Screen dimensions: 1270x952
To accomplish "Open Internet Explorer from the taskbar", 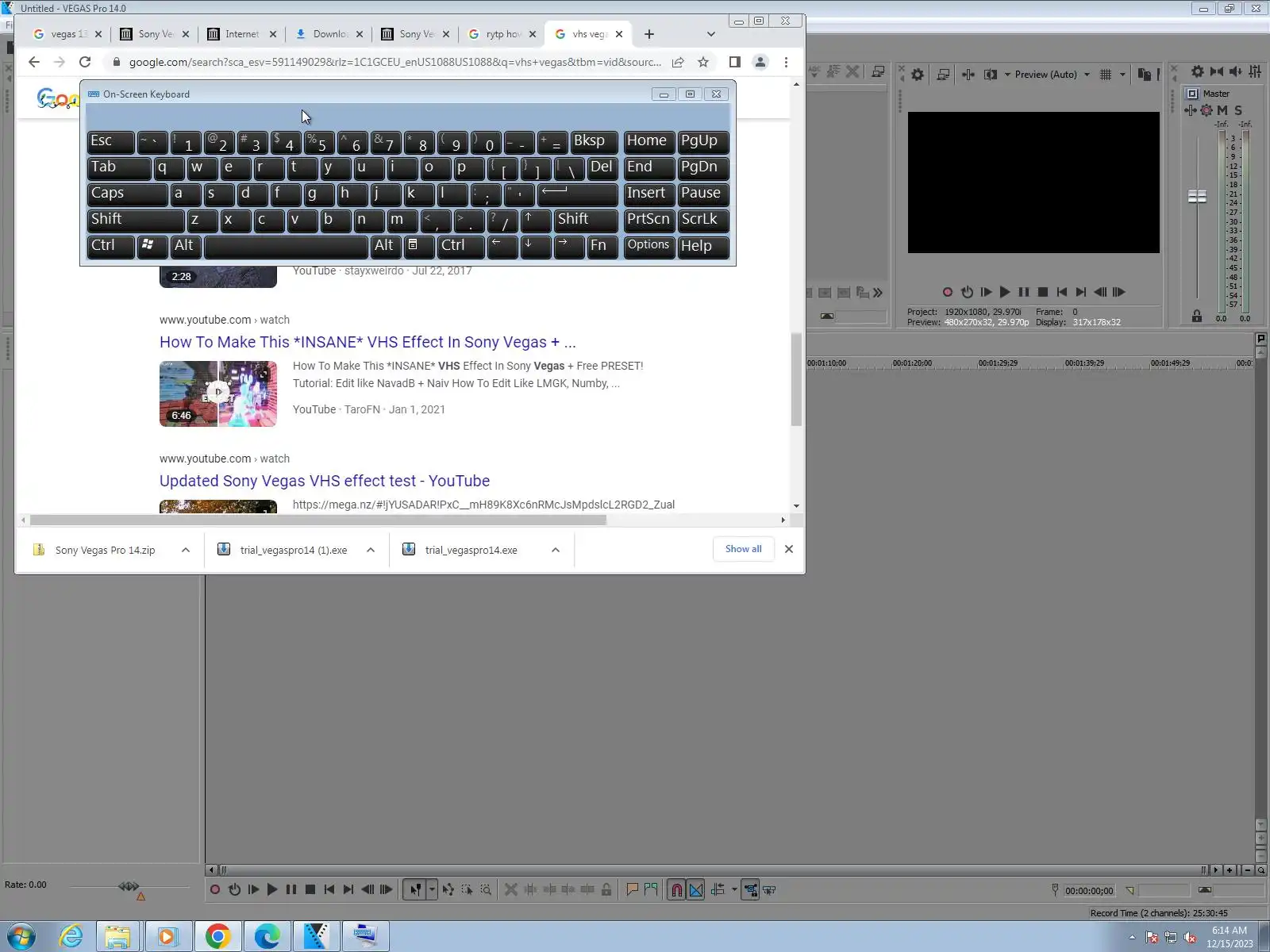I will pyautogui.click(x=71, y=936).
